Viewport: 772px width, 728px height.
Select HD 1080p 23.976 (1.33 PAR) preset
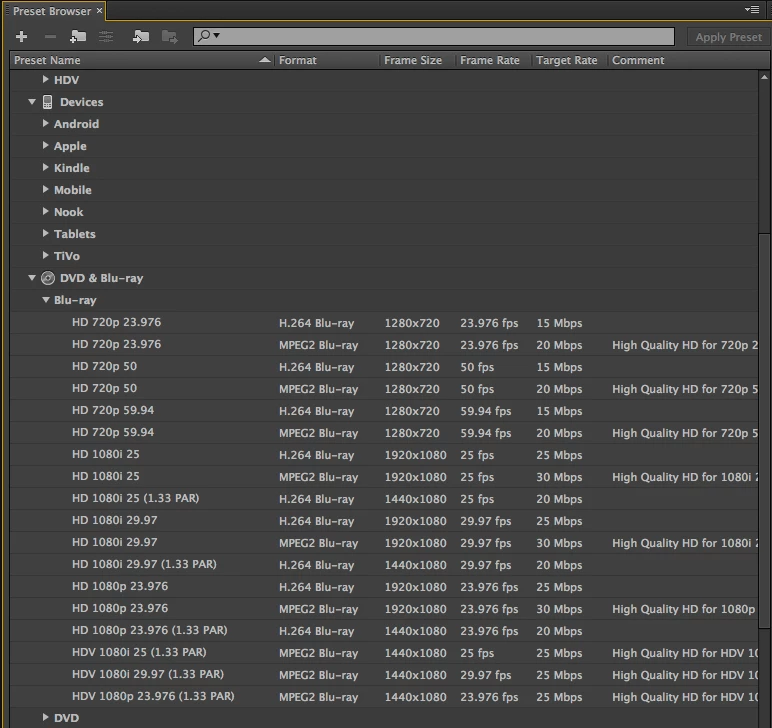(384, 631)
